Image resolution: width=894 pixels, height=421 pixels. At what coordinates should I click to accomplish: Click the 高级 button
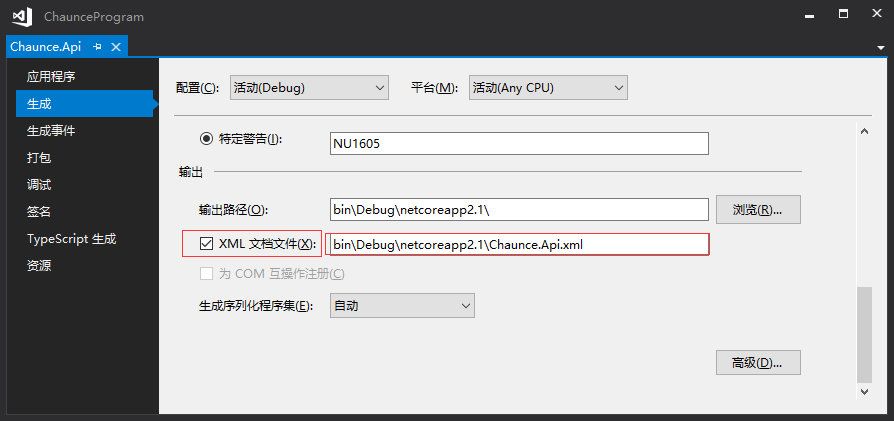coord(758,362)
